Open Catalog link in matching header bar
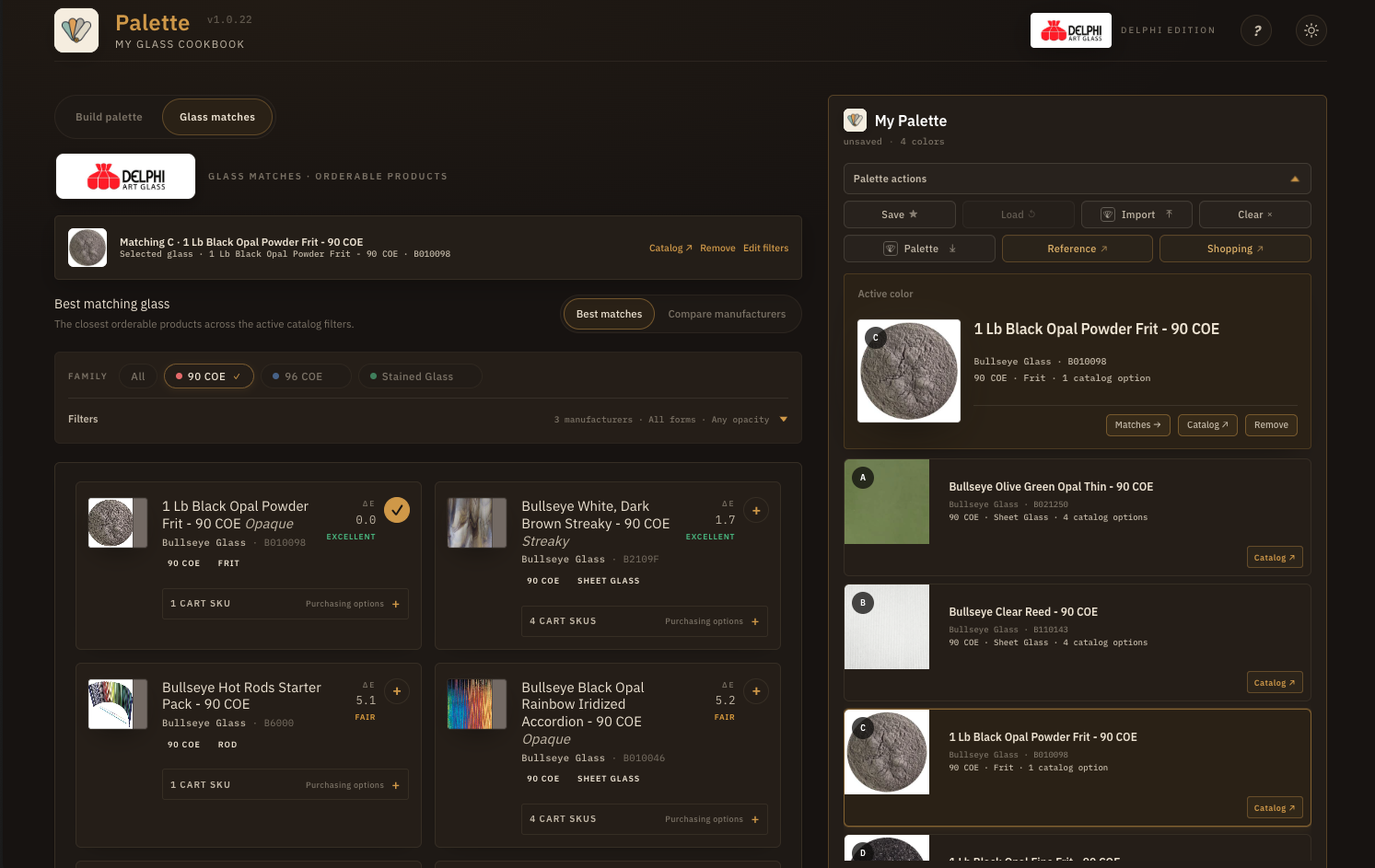Screen dimensions: 1375x868 670,249
